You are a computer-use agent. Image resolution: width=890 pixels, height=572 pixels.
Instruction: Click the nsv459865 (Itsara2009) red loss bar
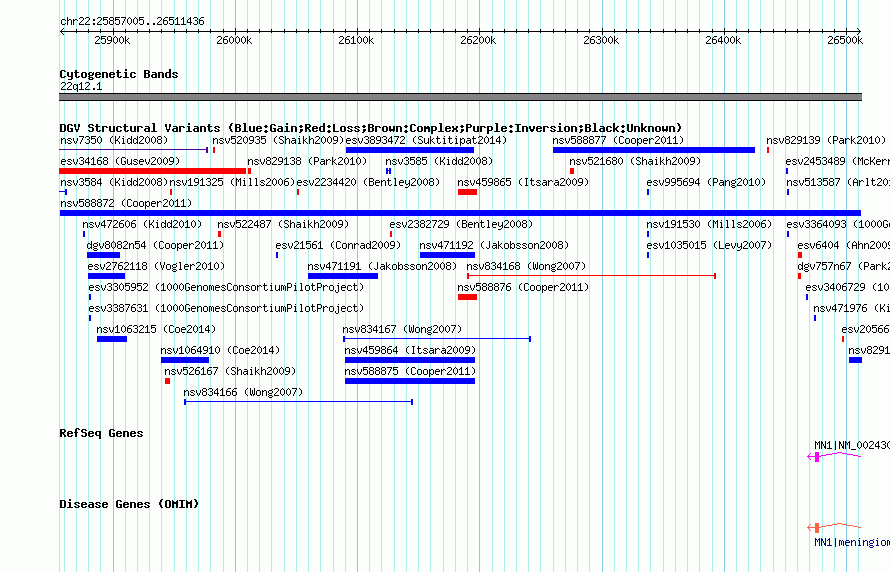click(467, 192)
